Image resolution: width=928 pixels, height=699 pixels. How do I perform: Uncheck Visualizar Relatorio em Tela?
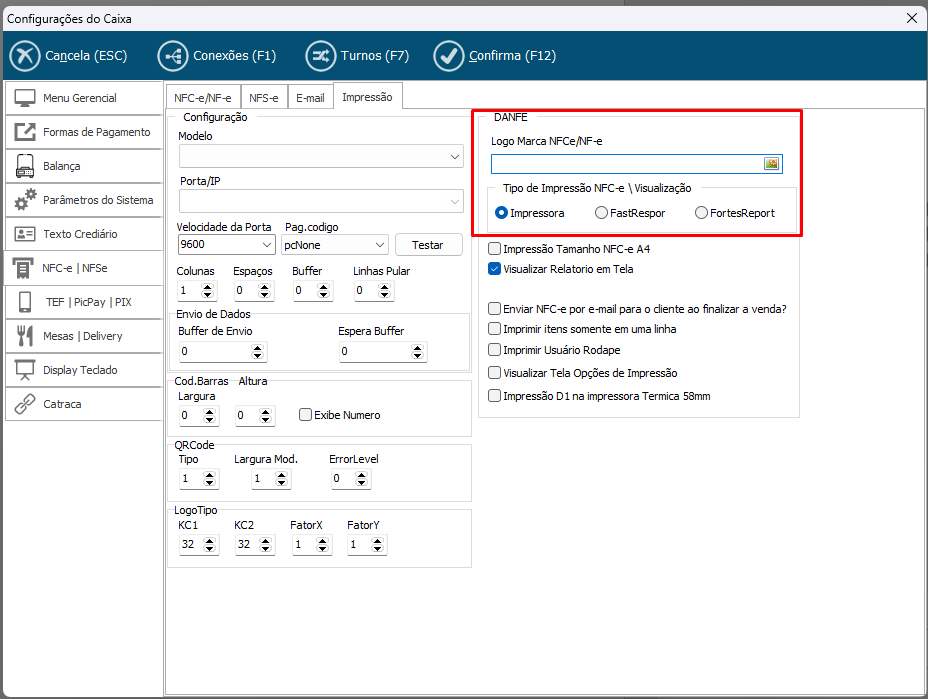tap(494, 269)
